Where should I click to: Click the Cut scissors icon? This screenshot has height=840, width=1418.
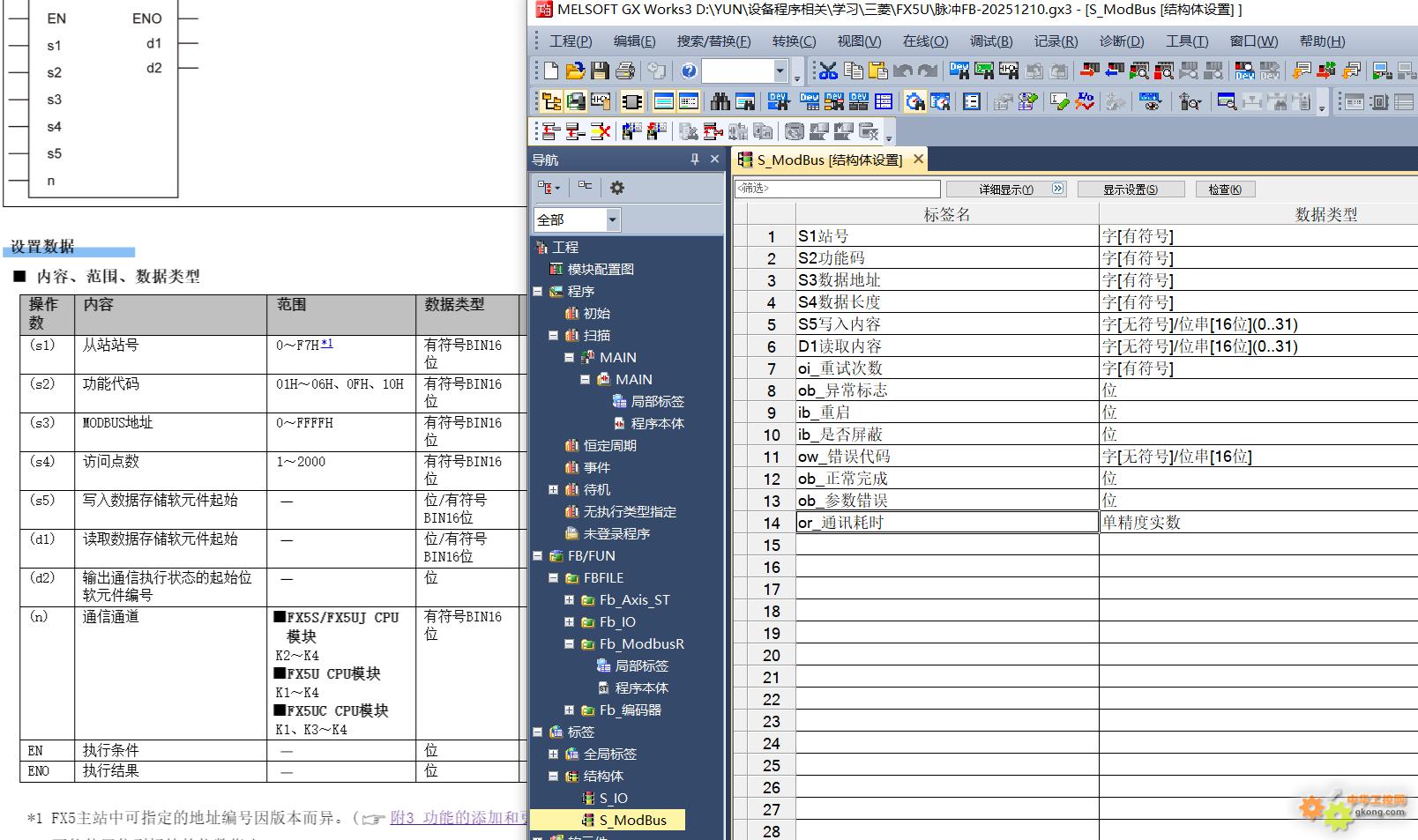click(828, 71)
